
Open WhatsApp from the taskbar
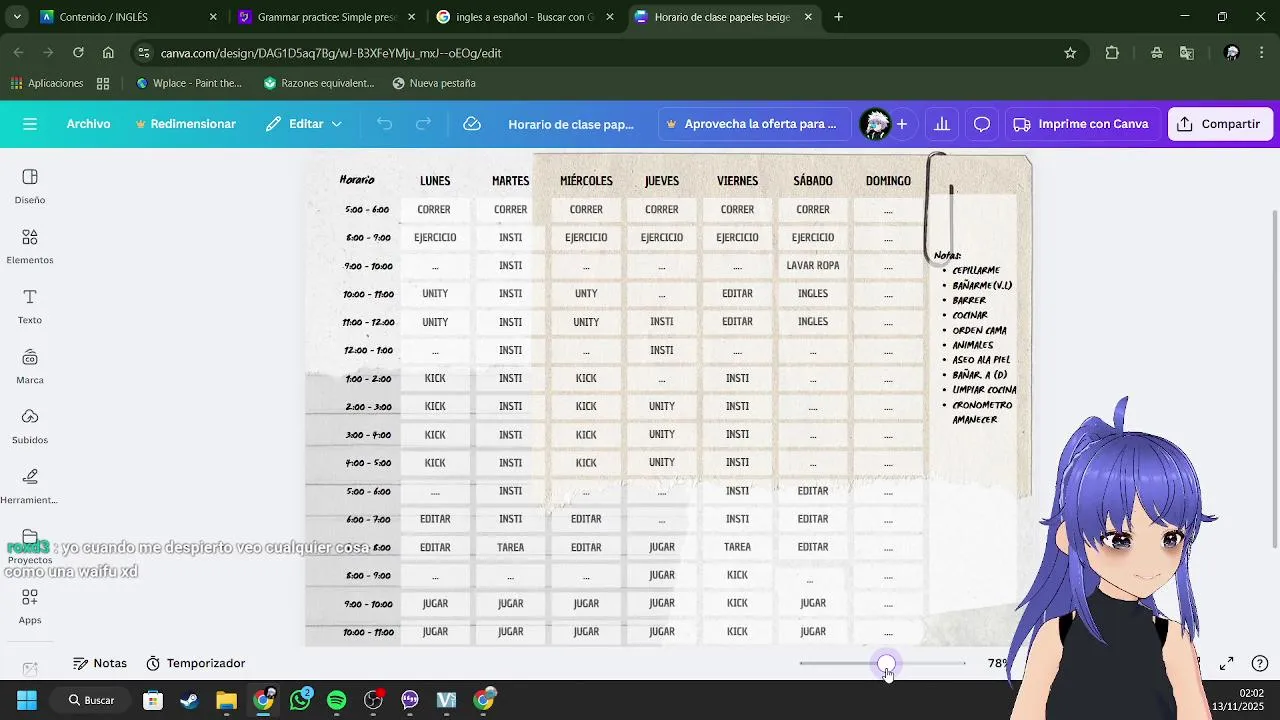tap(300, 700)
